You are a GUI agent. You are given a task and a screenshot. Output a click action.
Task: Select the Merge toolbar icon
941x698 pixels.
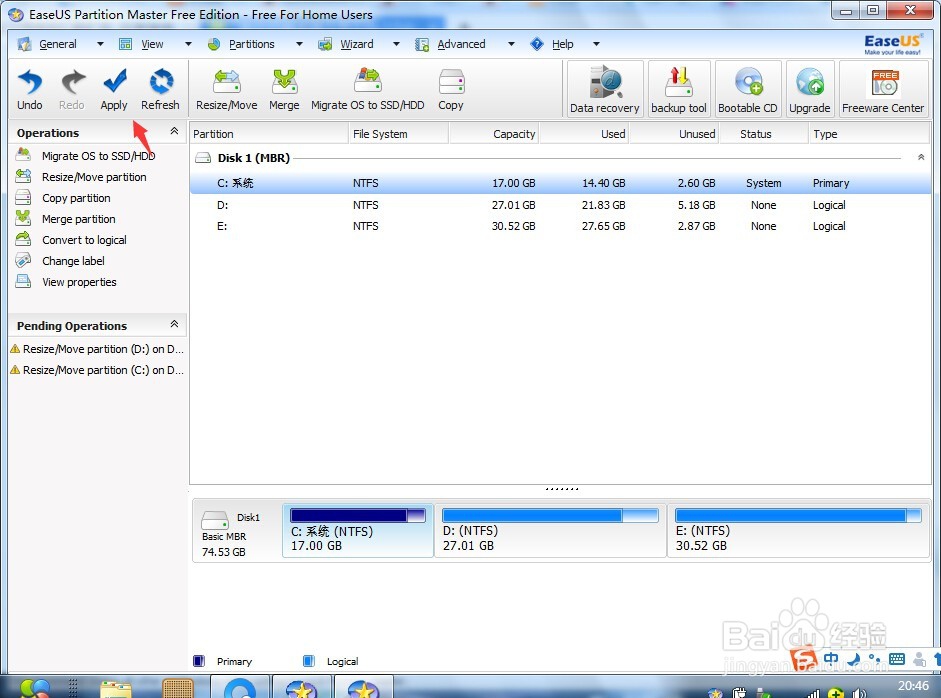[284, 89]
